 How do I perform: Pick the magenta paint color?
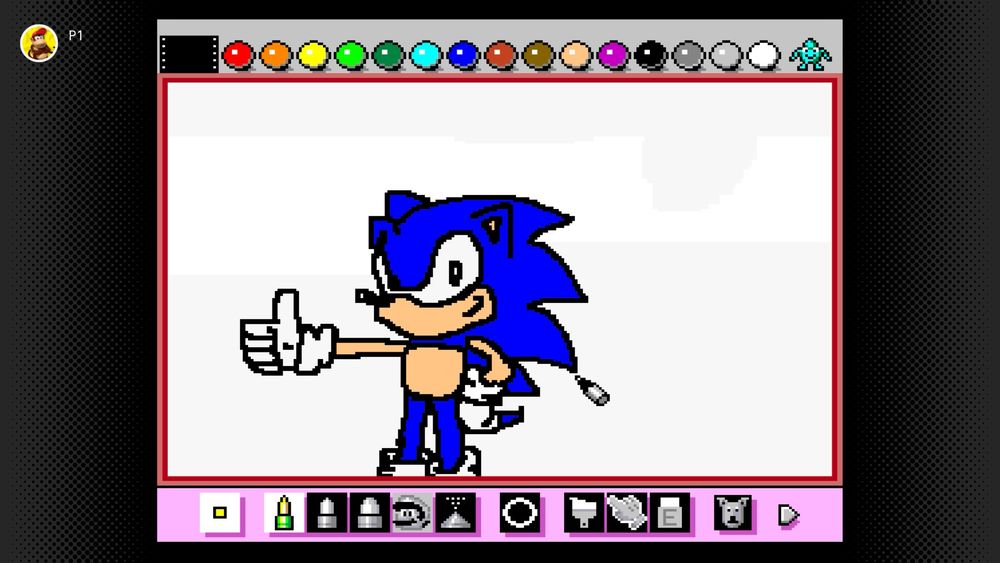point(613,55)
